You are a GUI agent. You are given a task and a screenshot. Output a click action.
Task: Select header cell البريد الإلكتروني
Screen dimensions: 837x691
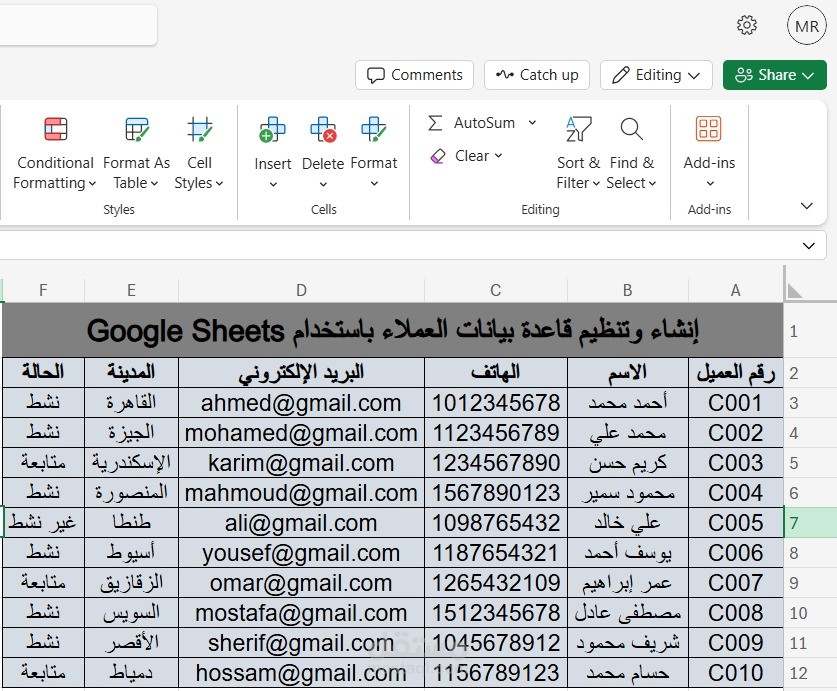click(301, 372)
